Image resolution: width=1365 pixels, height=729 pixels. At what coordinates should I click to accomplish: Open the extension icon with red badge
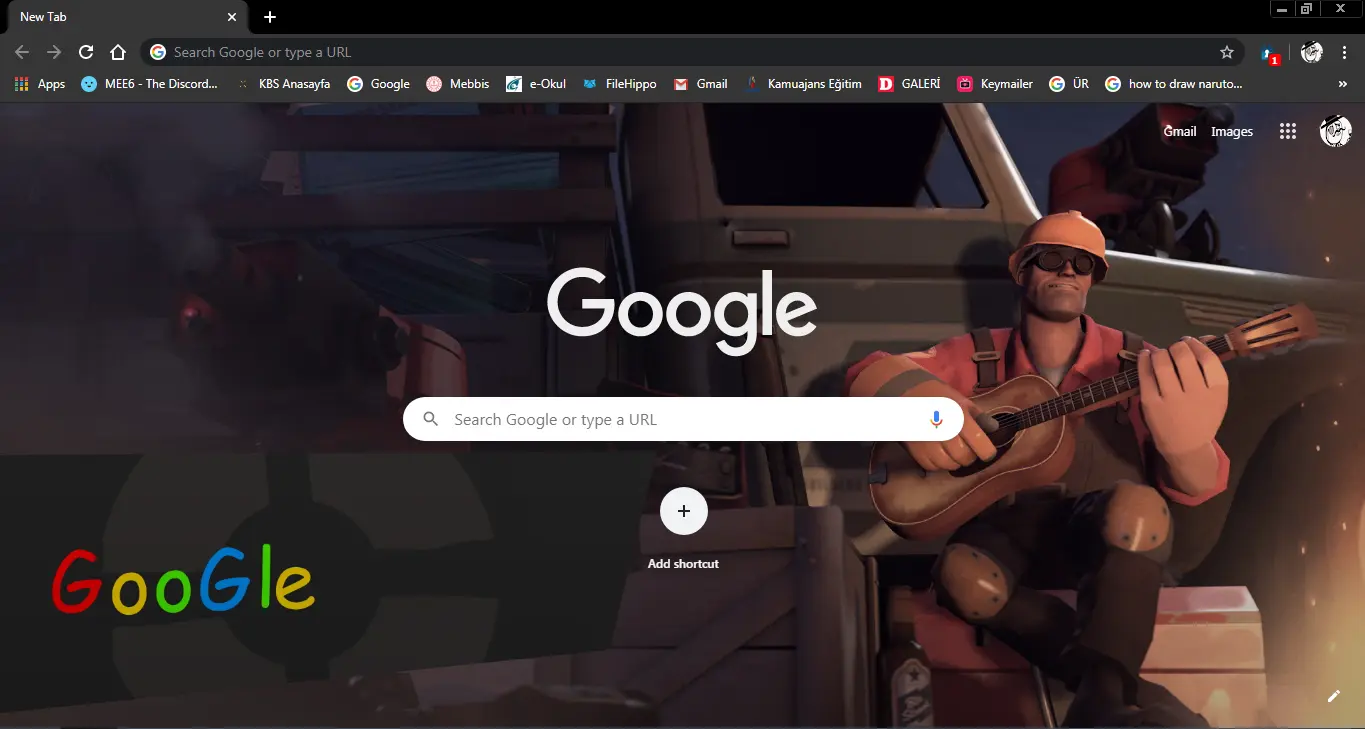[x=1269, y=54]
